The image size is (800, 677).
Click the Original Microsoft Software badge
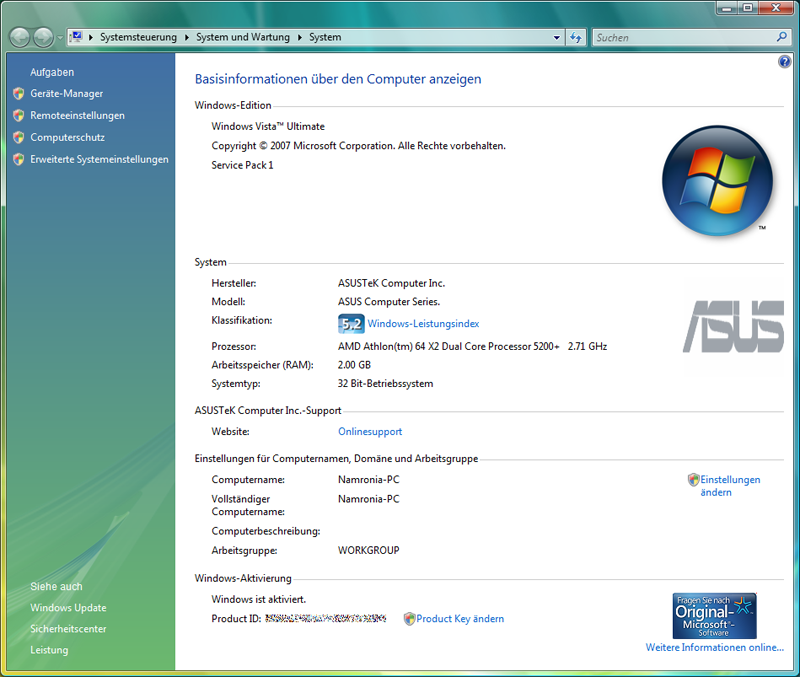coord(714,616)
